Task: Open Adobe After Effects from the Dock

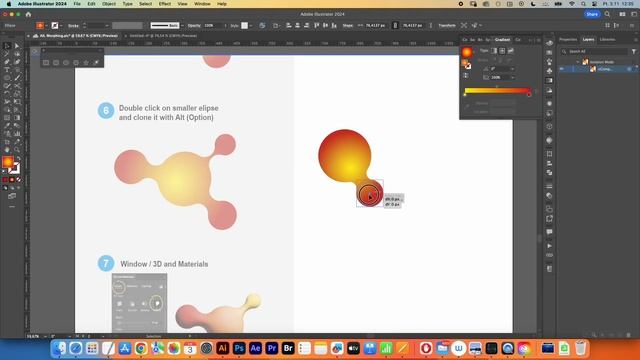Action: (x=255, y=348)
